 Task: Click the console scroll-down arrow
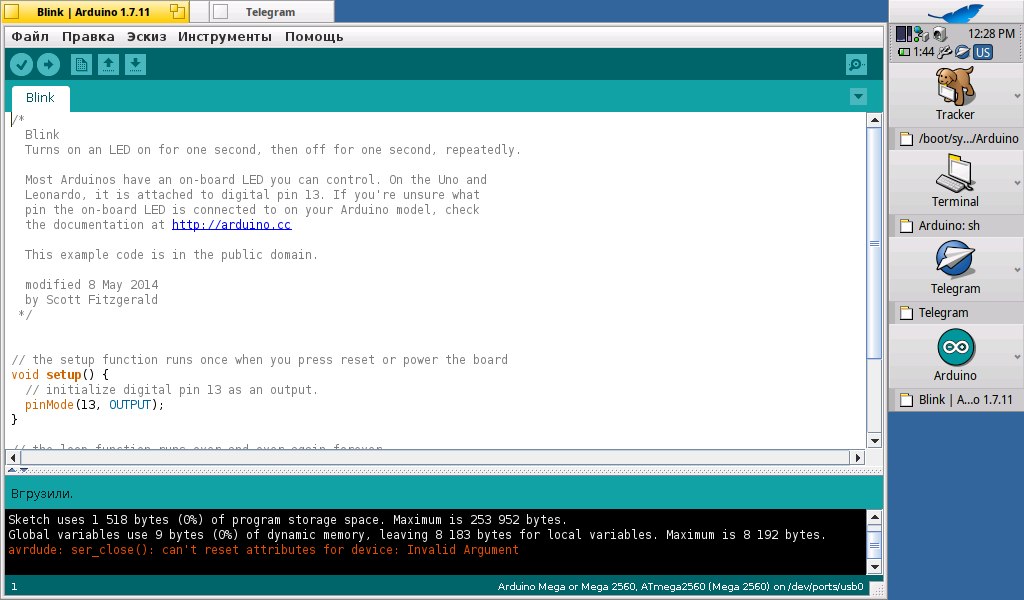click(874, 567)
